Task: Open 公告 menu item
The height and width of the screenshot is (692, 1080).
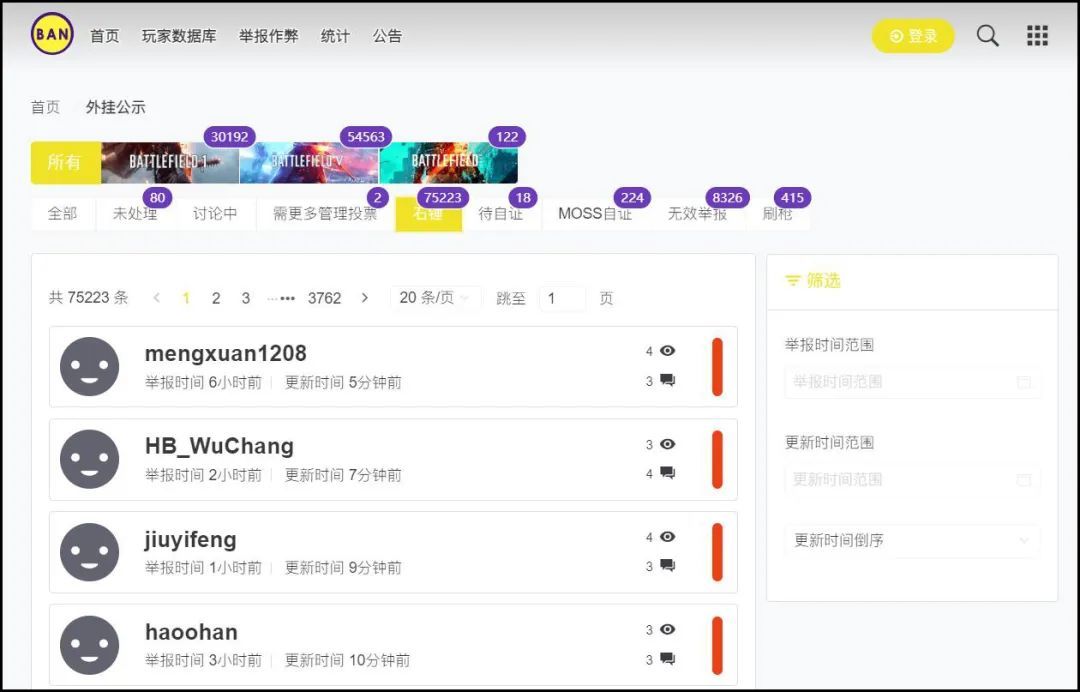Action: [x=387, y=36]
